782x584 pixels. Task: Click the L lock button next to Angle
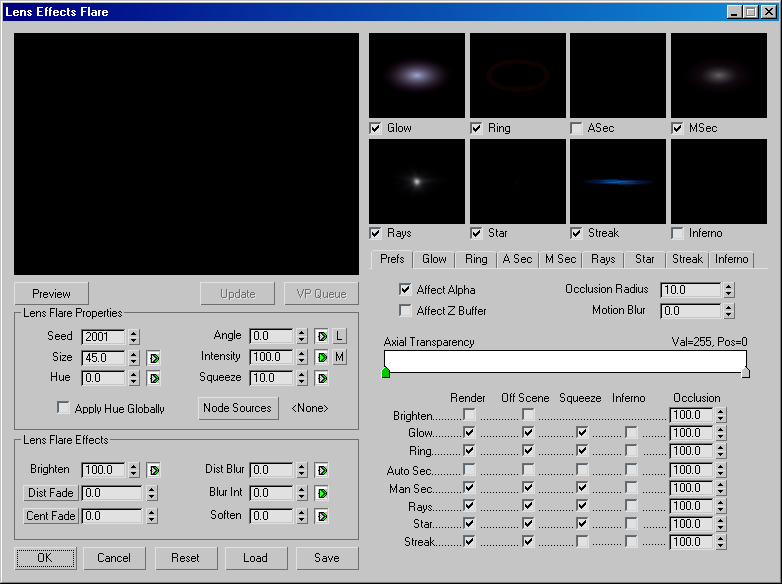click(339, 336)
